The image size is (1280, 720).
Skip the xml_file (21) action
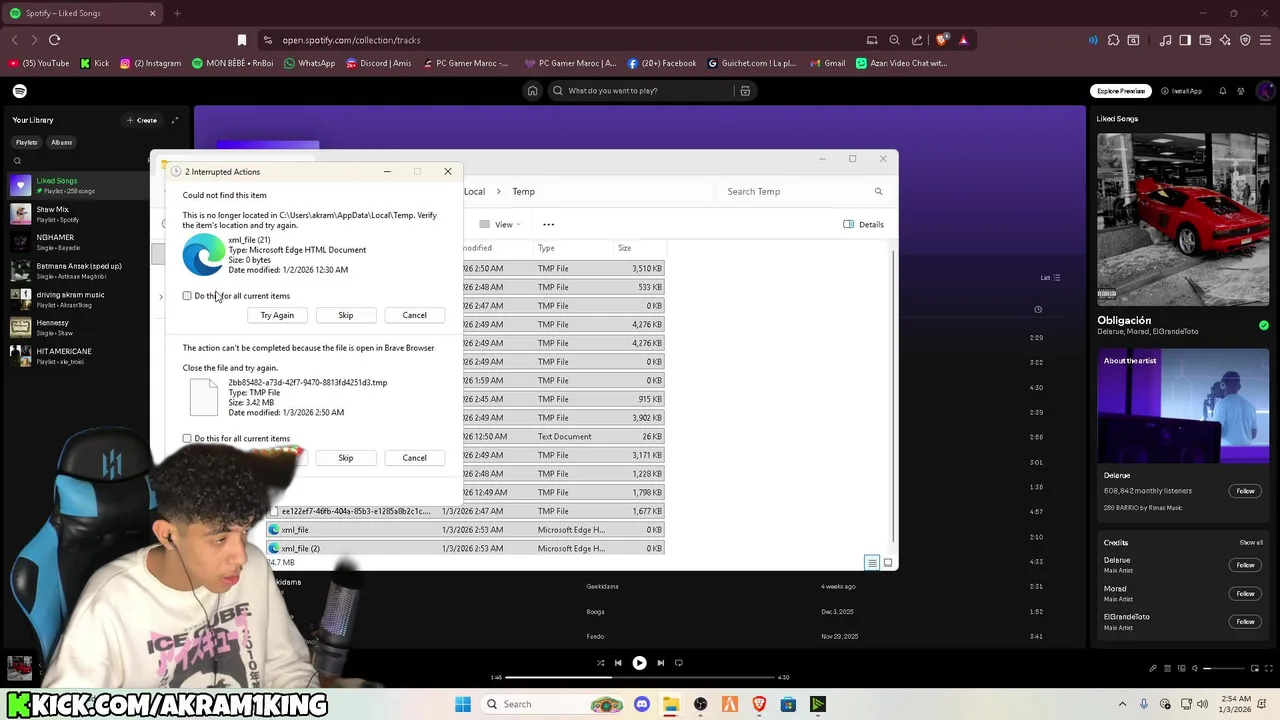(345, 316)
